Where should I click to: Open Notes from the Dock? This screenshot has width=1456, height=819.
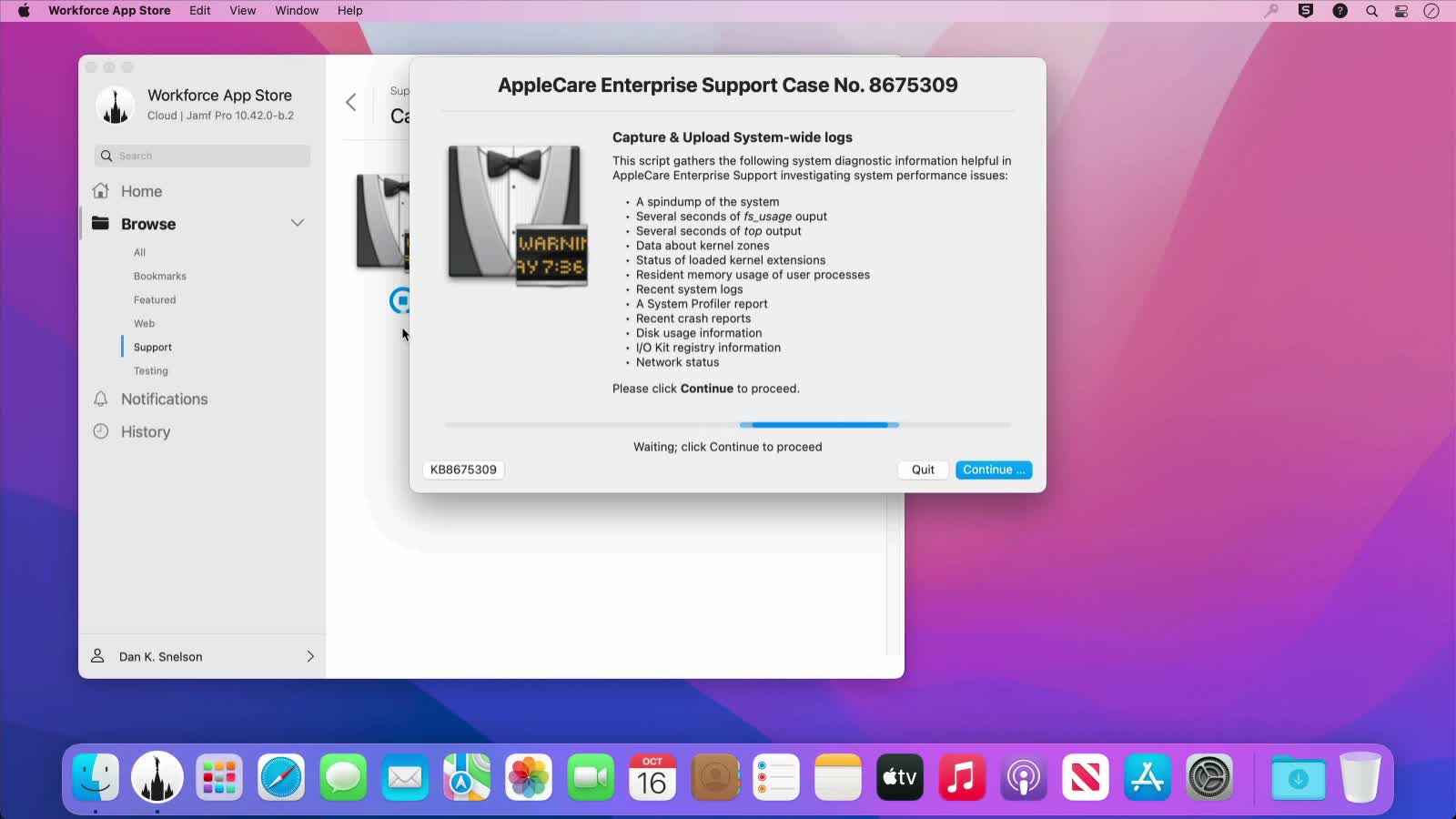838,777
